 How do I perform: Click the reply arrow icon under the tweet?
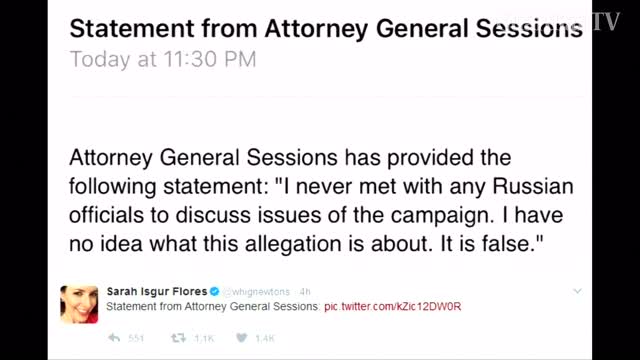tap(114, 338)
